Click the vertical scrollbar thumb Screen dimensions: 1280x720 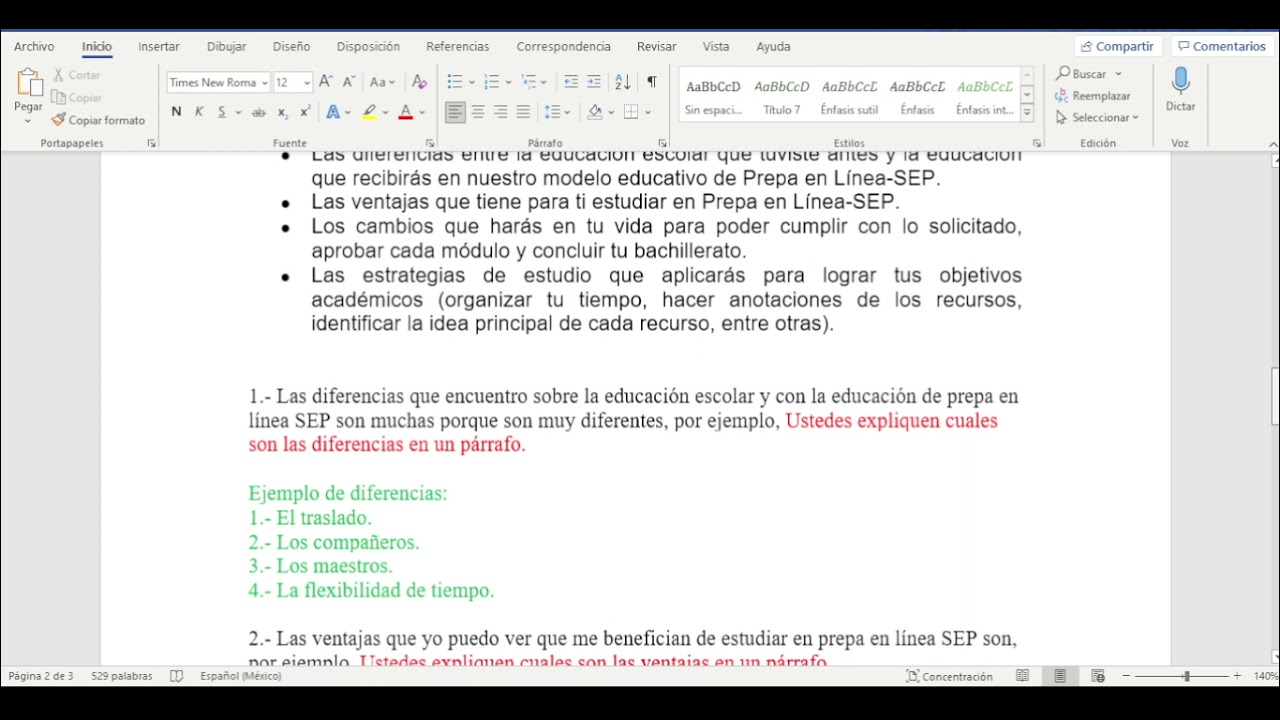click(x=1274, y=397)
